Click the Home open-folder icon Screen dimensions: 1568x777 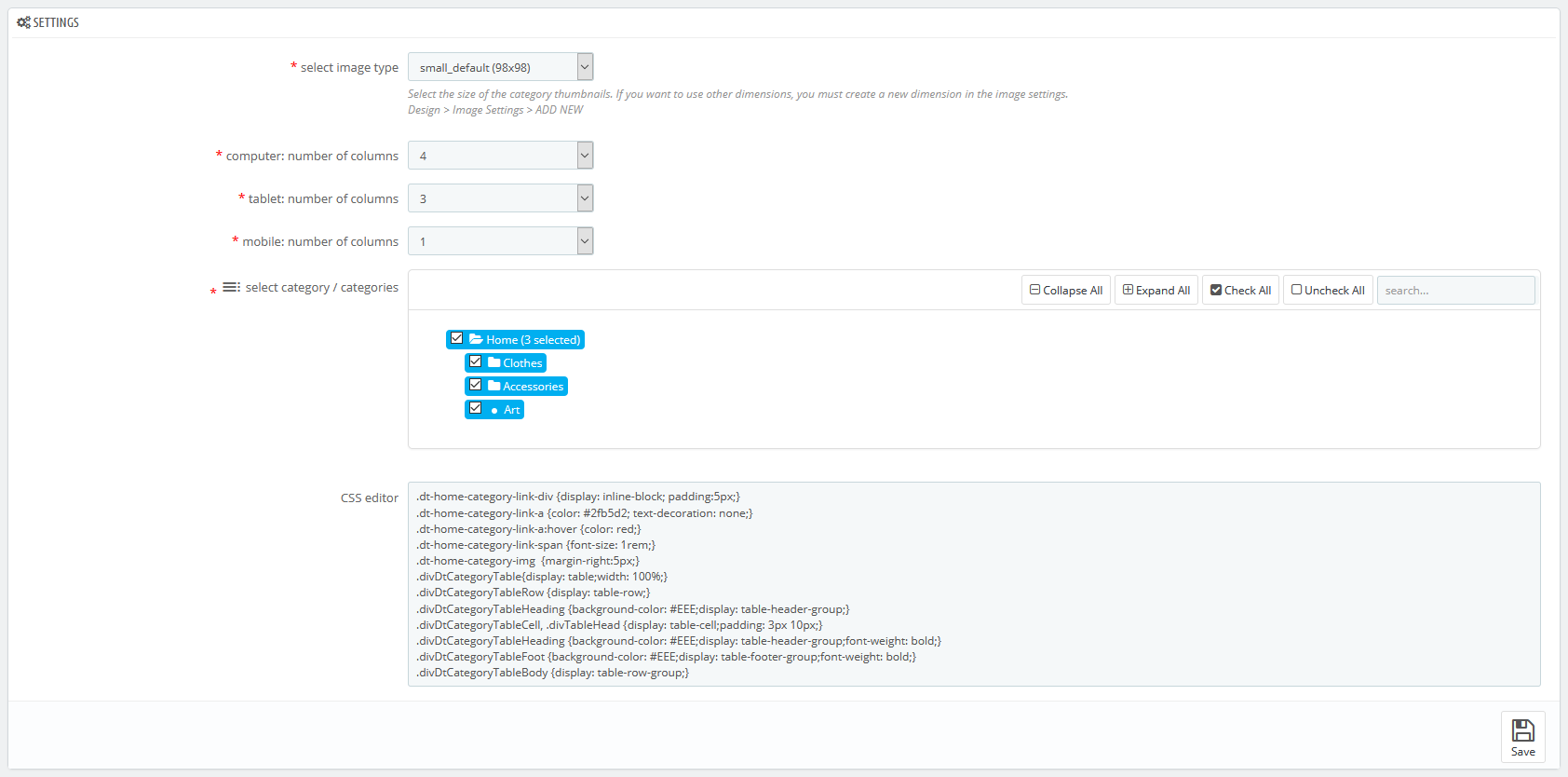coord(476,339)
